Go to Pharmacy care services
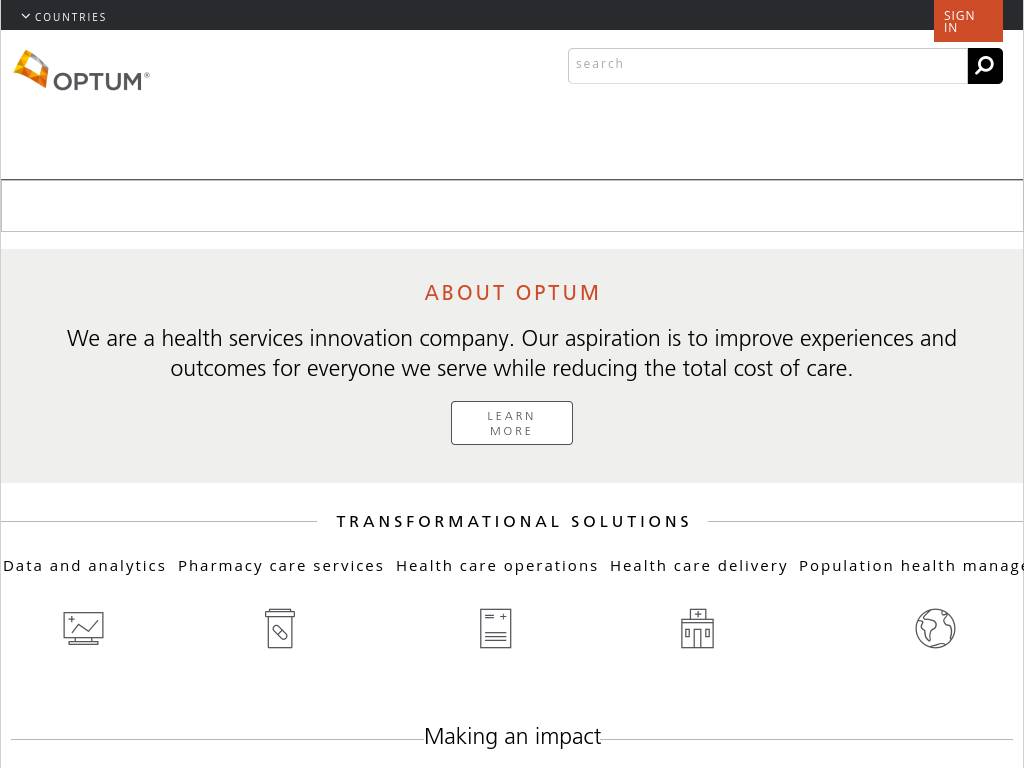1024x768 pixels. (x=281, y=566)
